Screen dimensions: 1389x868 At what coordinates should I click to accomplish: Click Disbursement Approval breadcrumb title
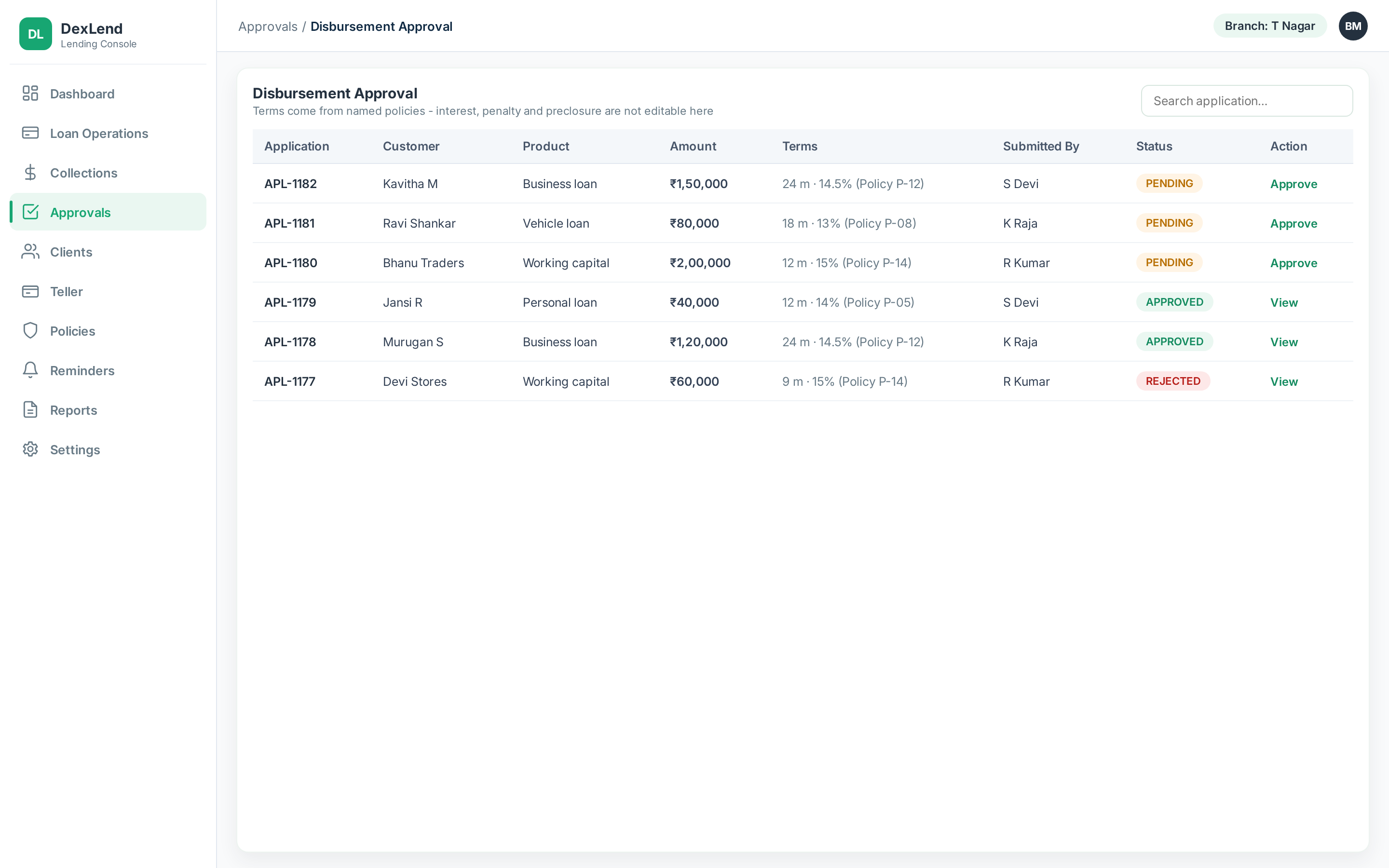381,27
